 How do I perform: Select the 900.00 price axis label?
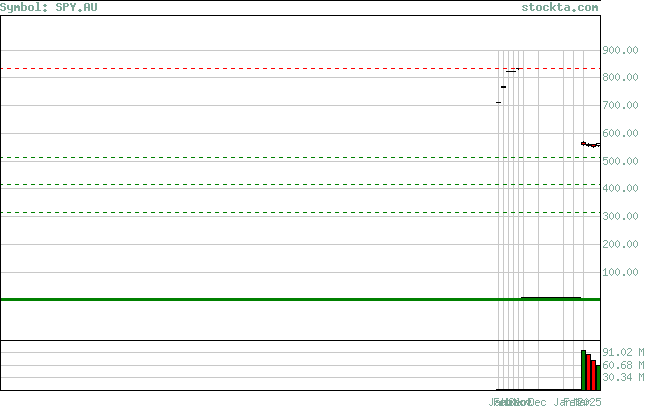point(620,50)
